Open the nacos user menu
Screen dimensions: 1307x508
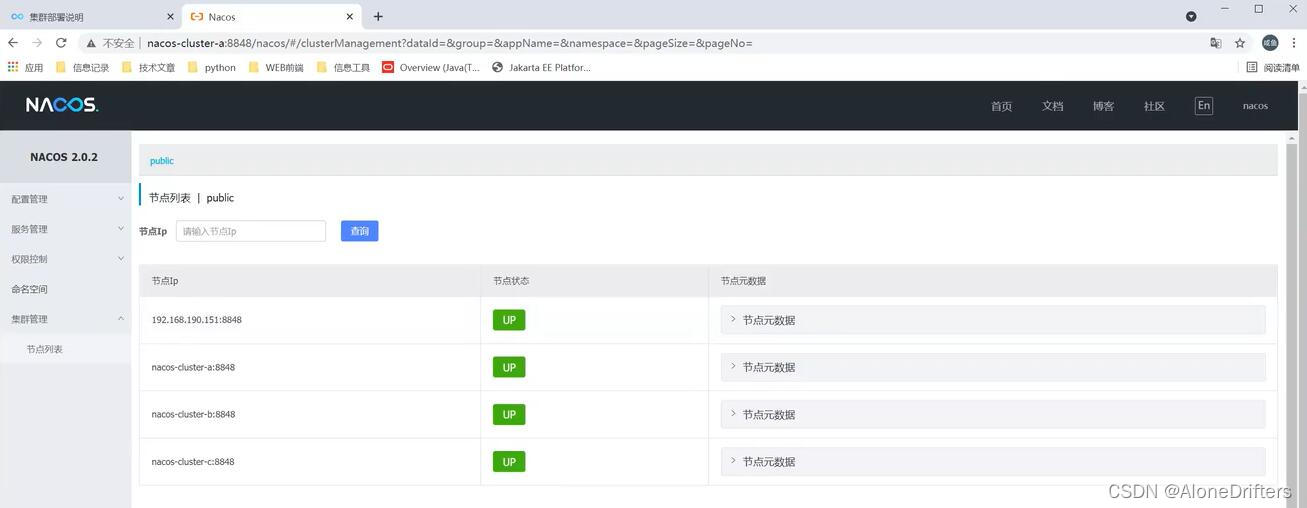pyautogui.click(x=1255, y=106)
